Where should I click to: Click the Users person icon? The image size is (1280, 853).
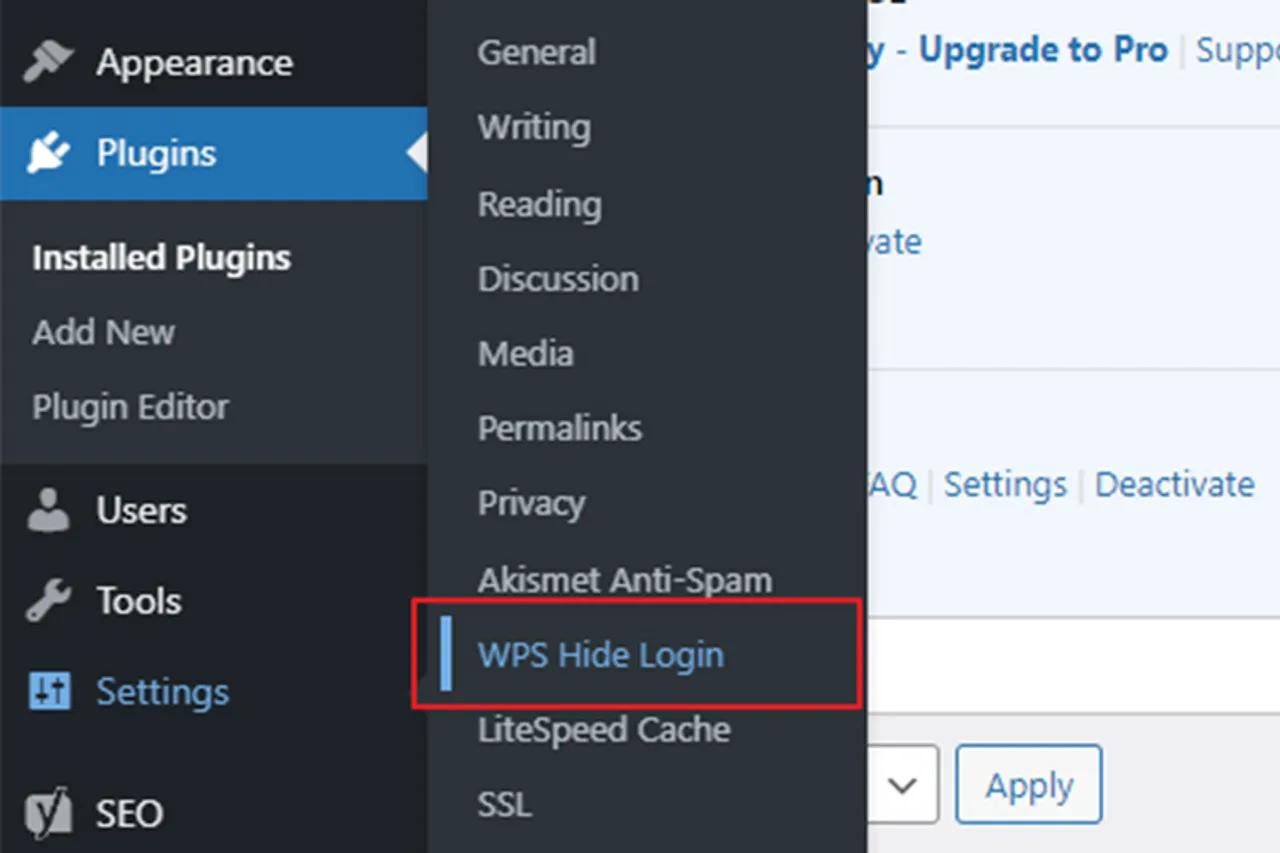click(x=48, y=510)
